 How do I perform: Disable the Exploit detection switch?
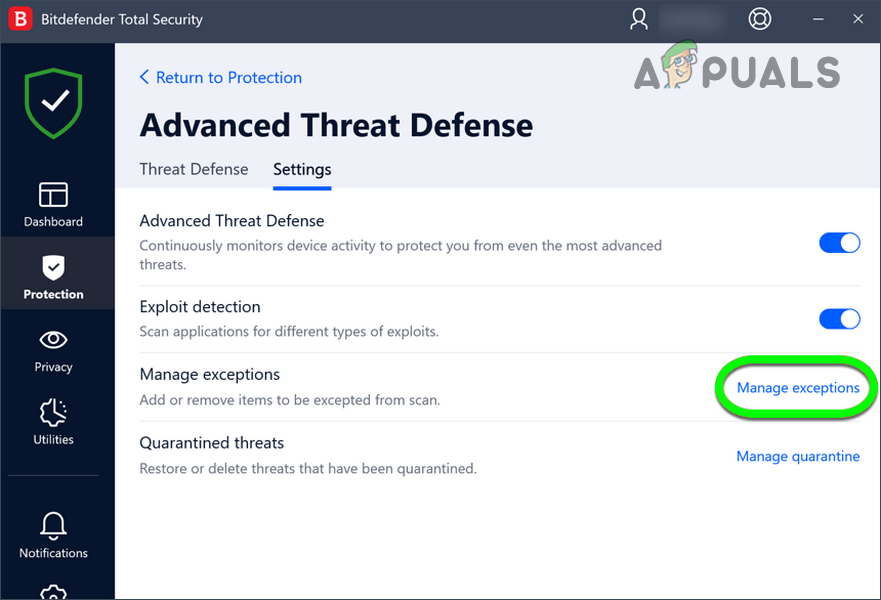click(x=839, y=319)
